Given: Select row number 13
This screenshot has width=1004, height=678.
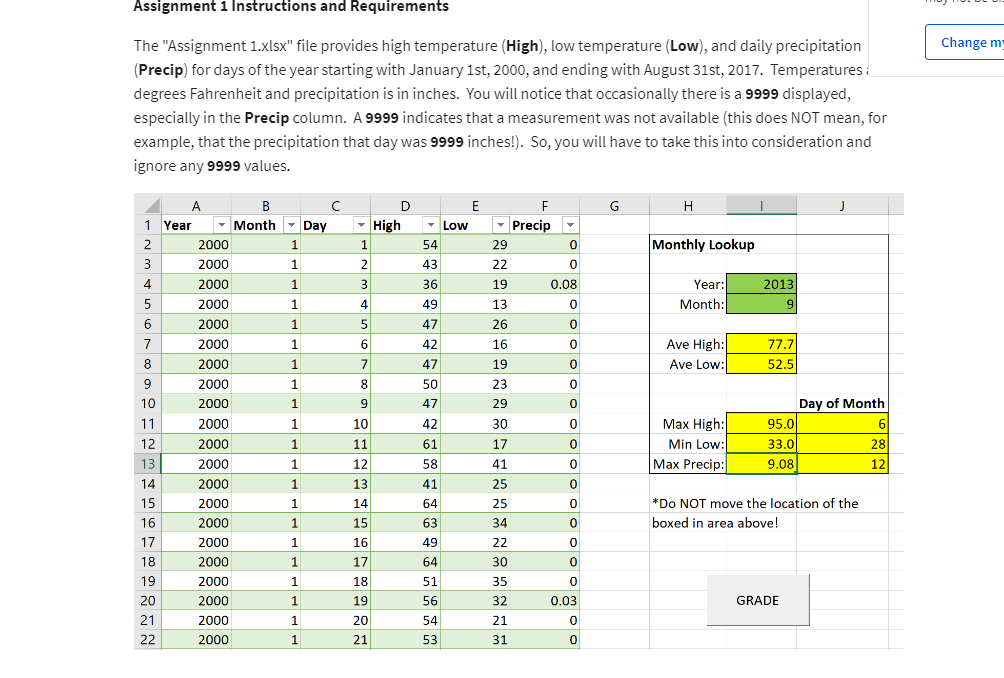Looking at the screenshot, I should (x=147, y=463).
